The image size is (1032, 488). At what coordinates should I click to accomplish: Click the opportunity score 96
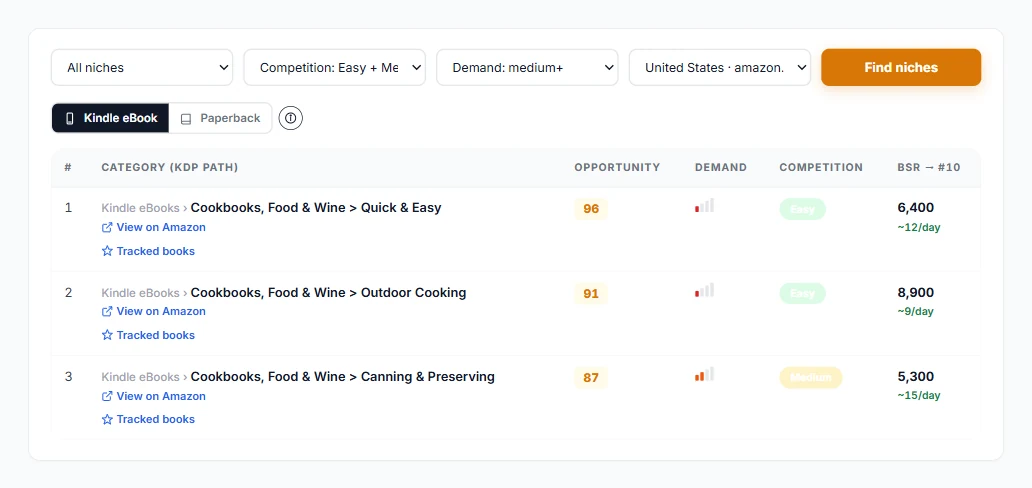(591, 209)
